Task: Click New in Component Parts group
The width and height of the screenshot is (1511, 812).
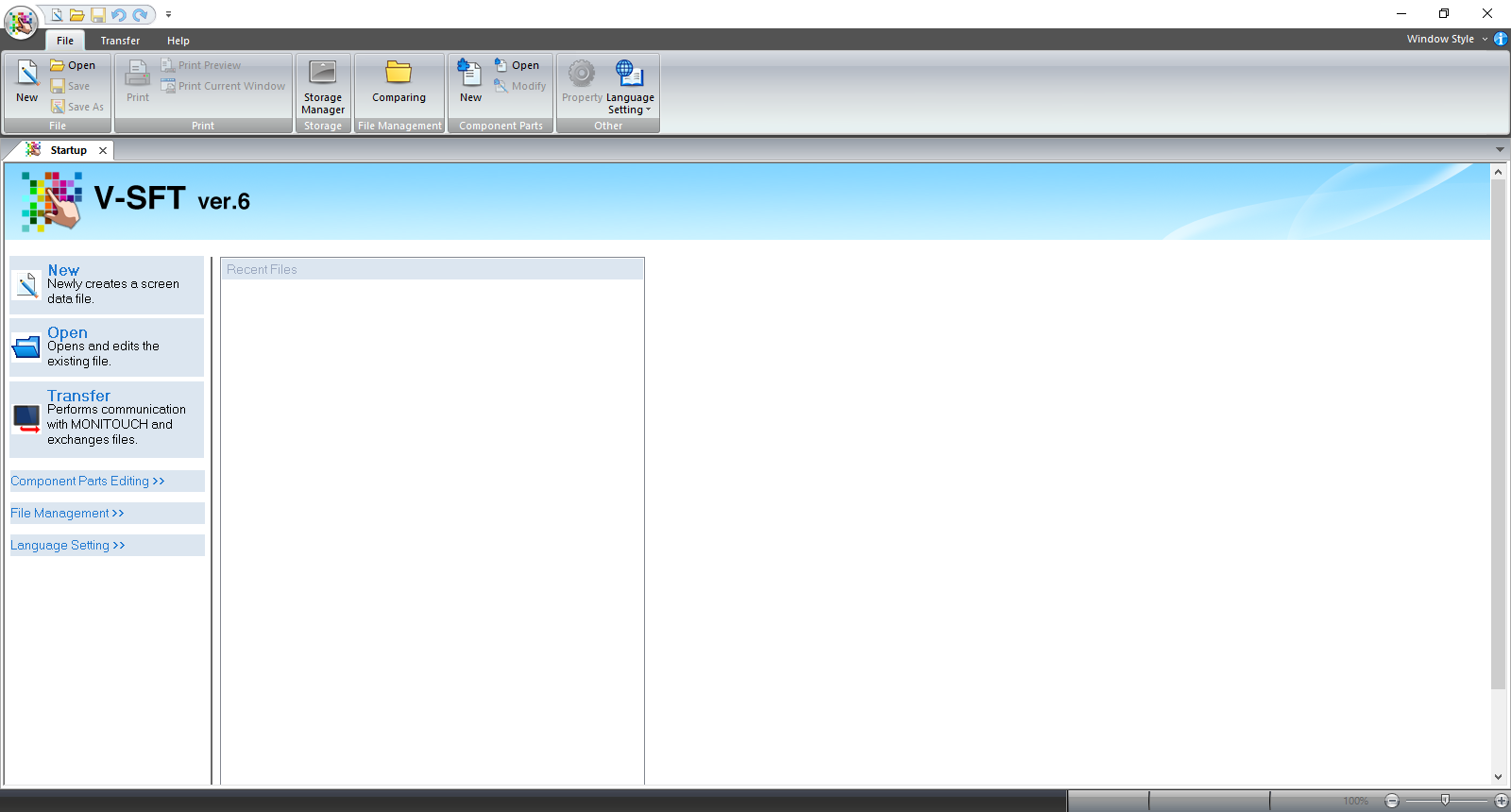Action: (470, 81)
